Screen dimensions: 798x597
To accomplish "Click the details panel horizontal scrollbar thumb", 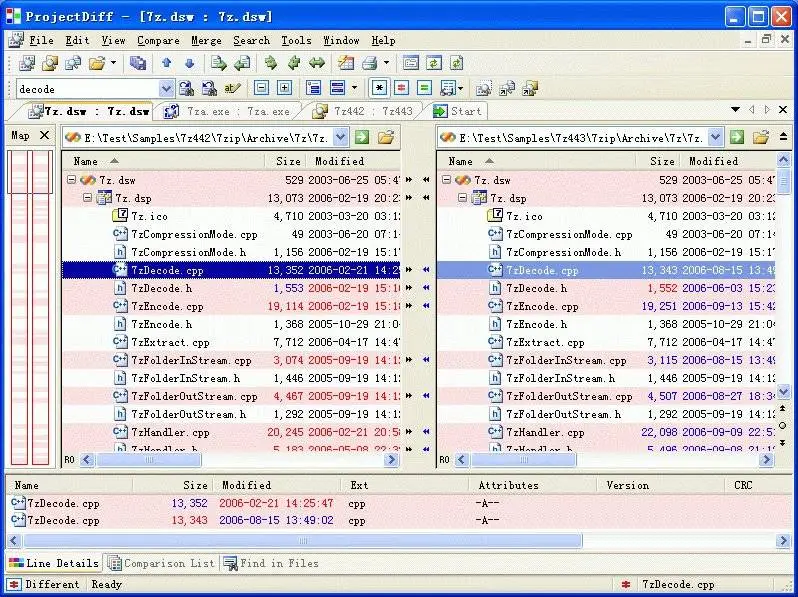I will click(303, 541).
